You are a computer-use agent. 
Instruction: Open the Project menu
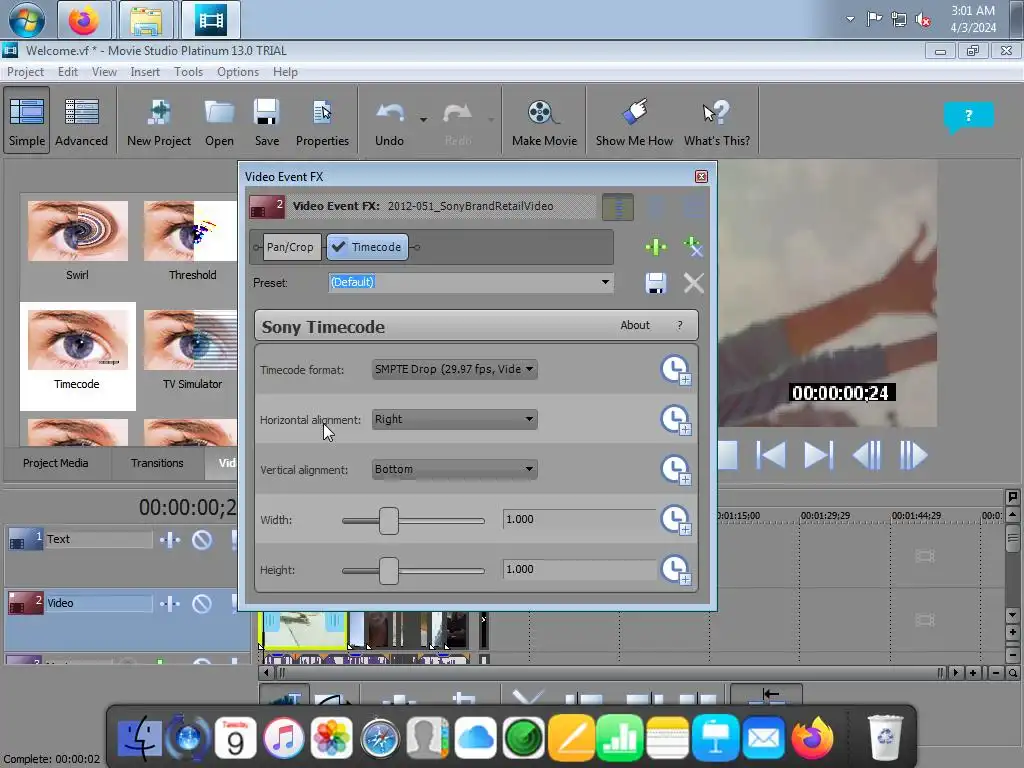point(25,72)
